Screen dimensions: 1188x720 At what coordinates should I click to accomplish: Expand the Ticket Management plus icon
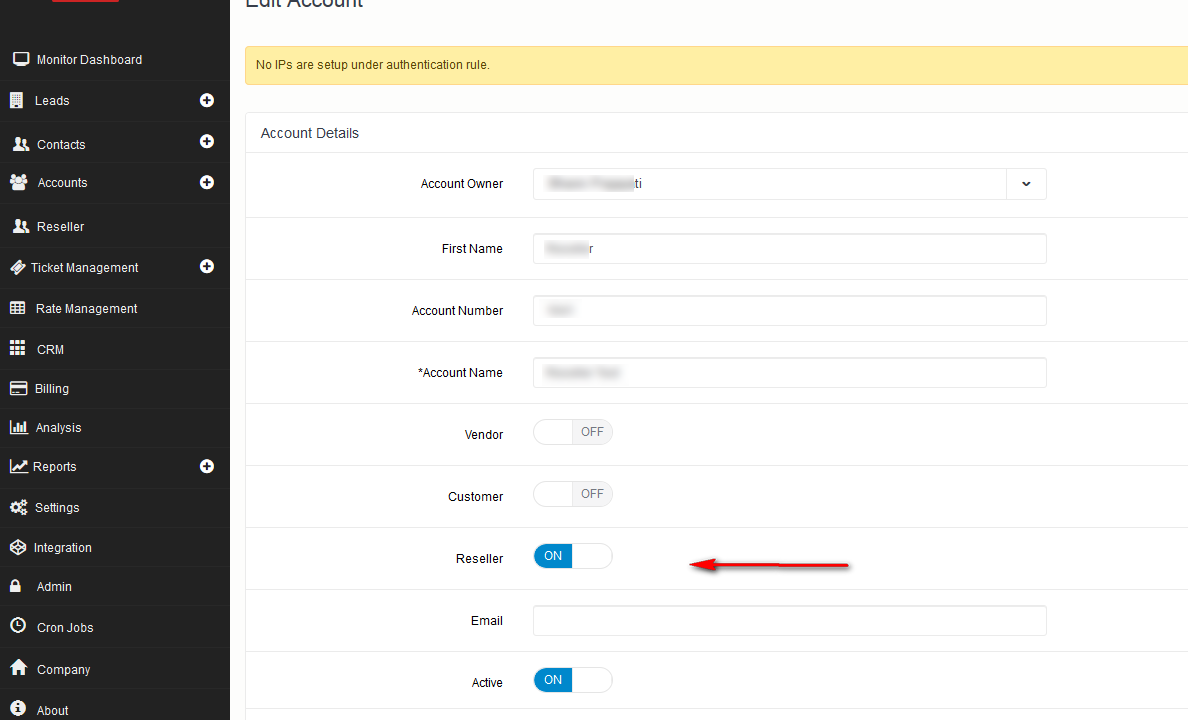pyautogui.click(x=207, y=266)
